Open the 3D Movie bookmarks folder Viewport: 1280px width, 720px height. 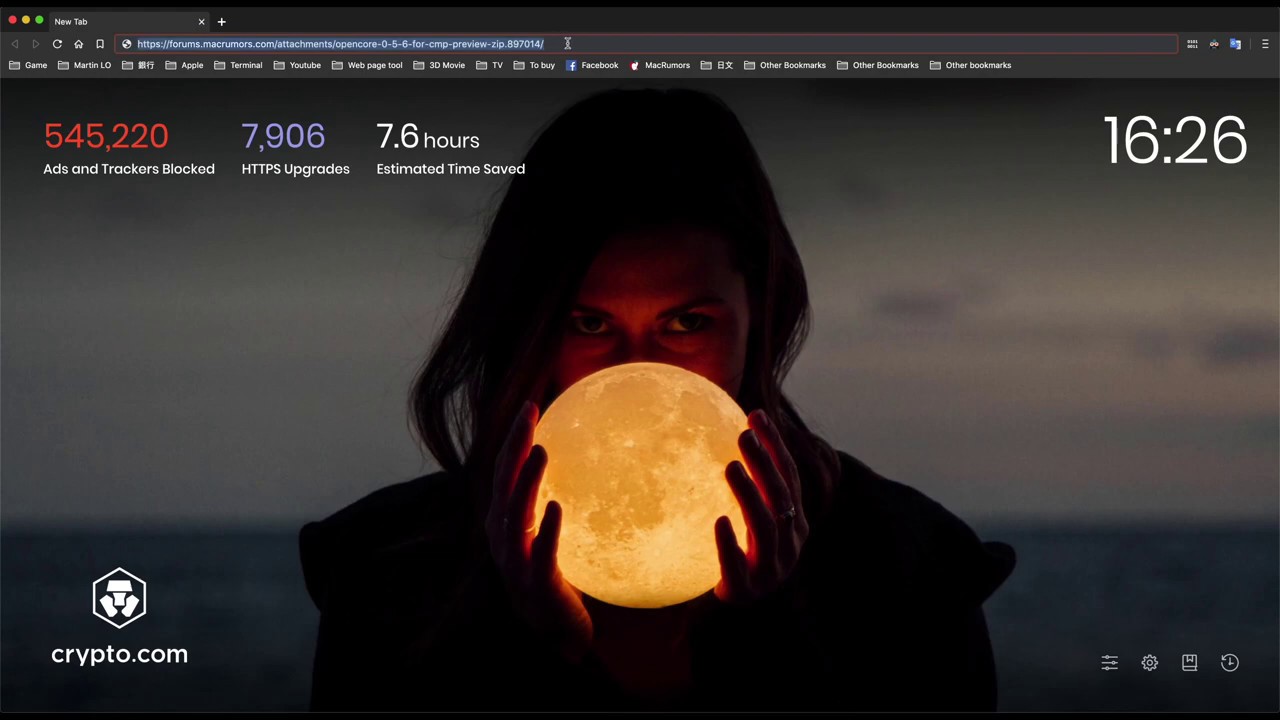point(439,65)
